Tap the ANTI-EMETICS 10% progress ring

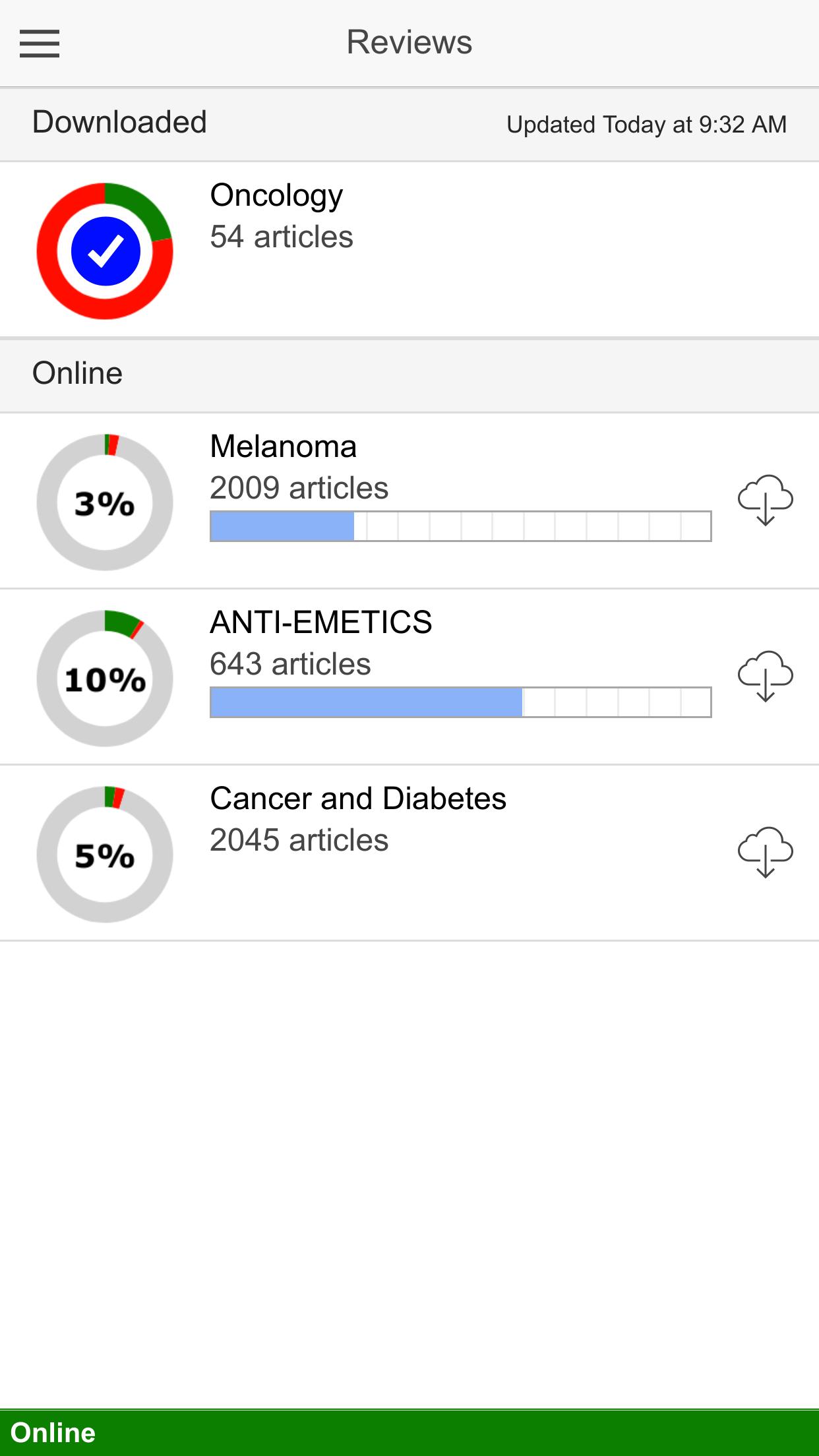(105, 679)
